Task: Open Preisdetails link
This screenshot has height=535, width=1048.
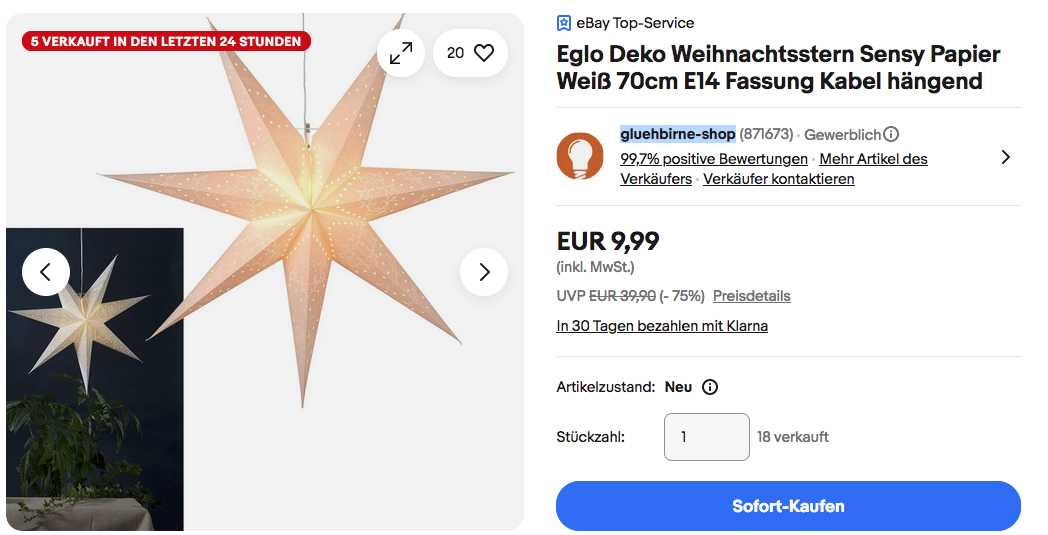Action: [751, 296]
